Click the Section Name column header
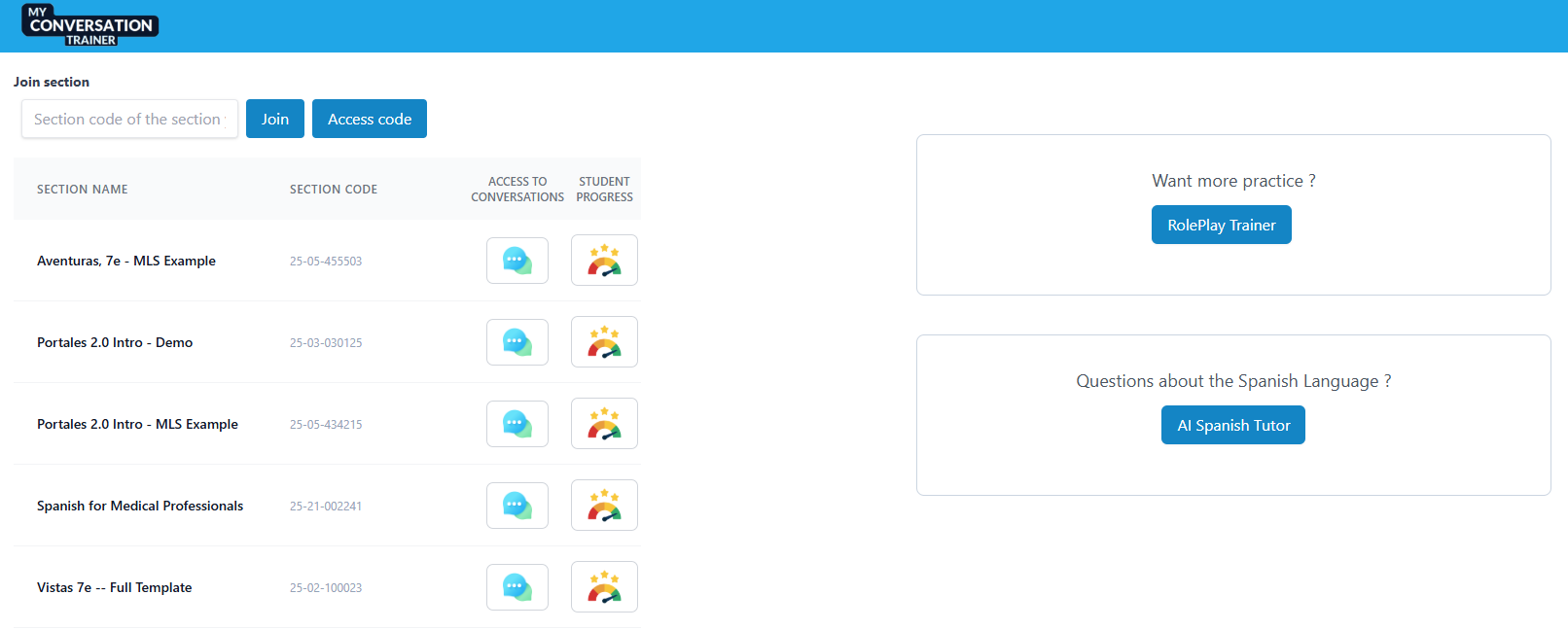 (83, 190)
